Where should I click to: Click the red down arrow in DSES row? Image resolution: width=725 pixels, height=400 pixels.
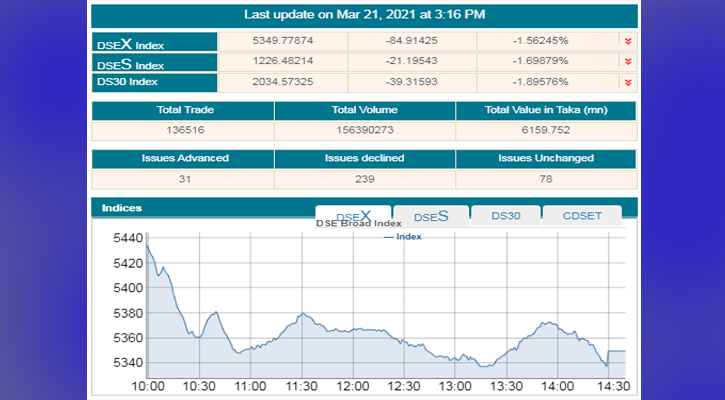627,63
